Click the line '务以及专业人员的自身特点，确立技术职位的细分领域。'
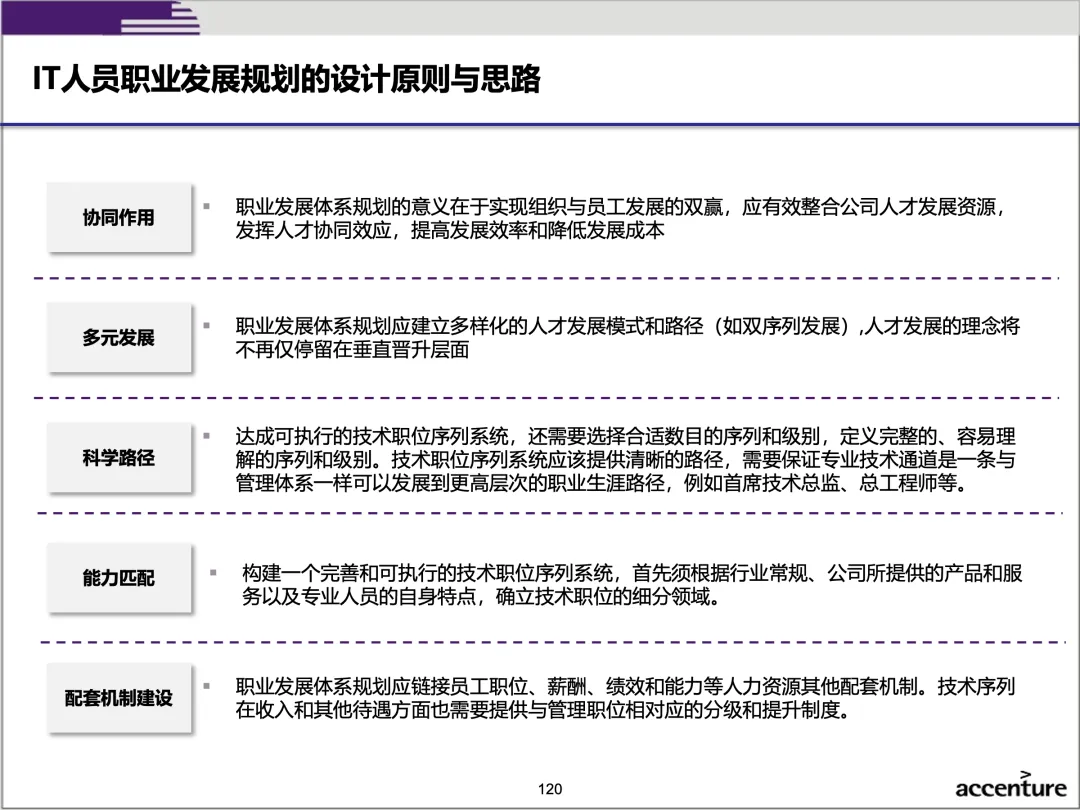The width and height of the screenshot is (1080, 810). 481,596
